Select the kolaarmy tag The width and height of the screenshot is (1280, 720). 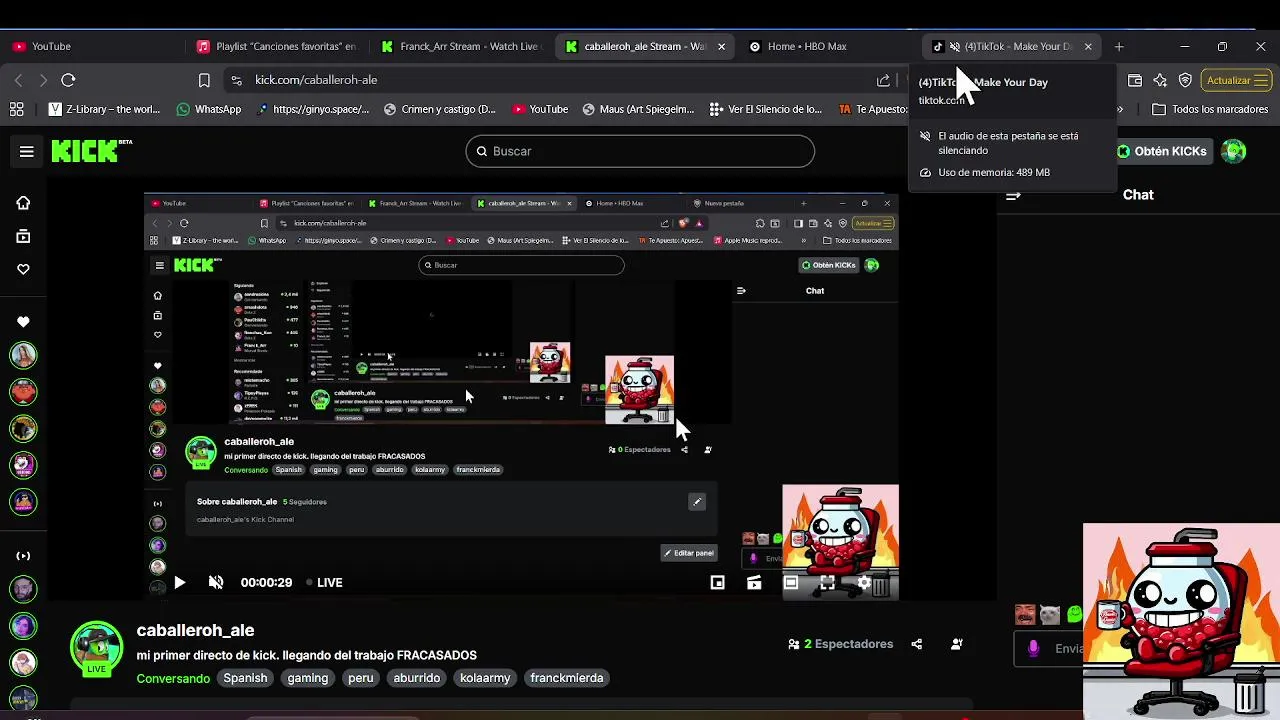485,678
